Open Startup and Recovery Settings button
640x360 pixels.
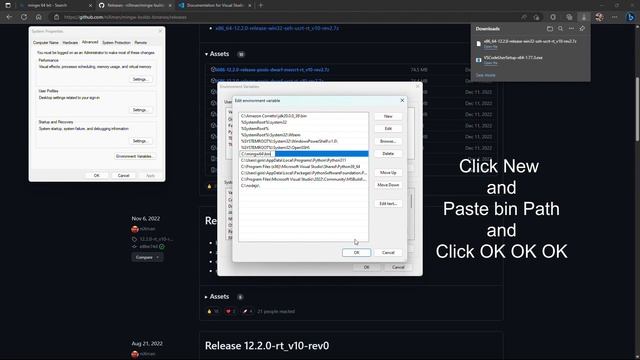140,141
